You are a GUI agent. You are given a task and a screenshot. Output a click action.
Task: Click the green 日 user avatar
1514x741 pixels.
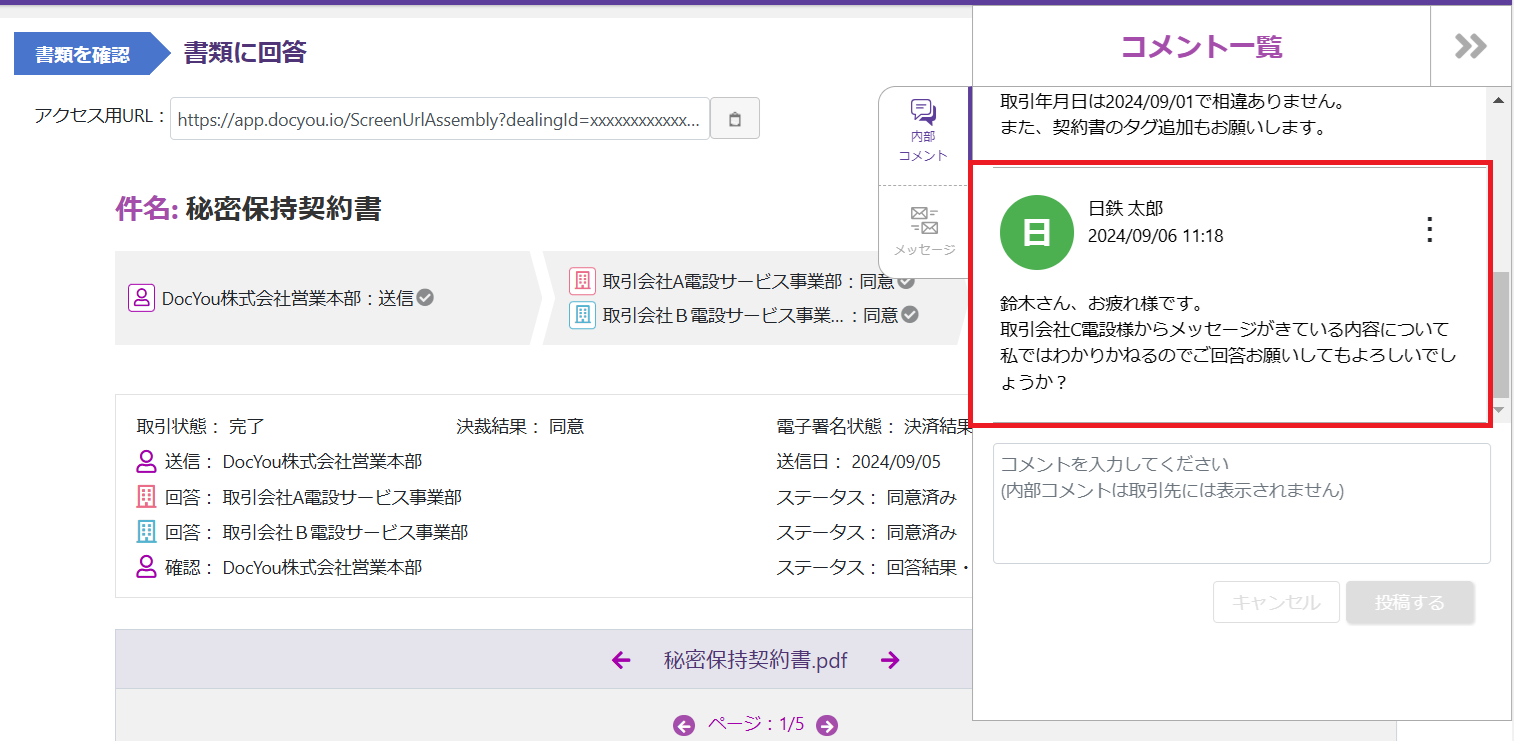1037,232
